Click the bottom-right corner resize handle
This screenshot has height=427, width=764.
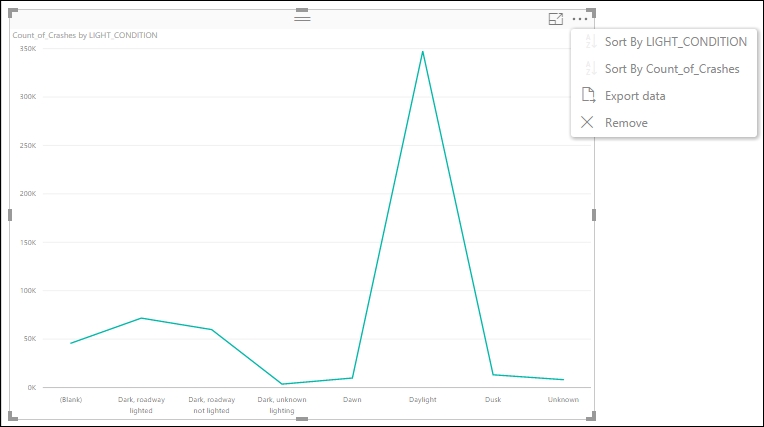pyautogui.click(x=591, y=416)
